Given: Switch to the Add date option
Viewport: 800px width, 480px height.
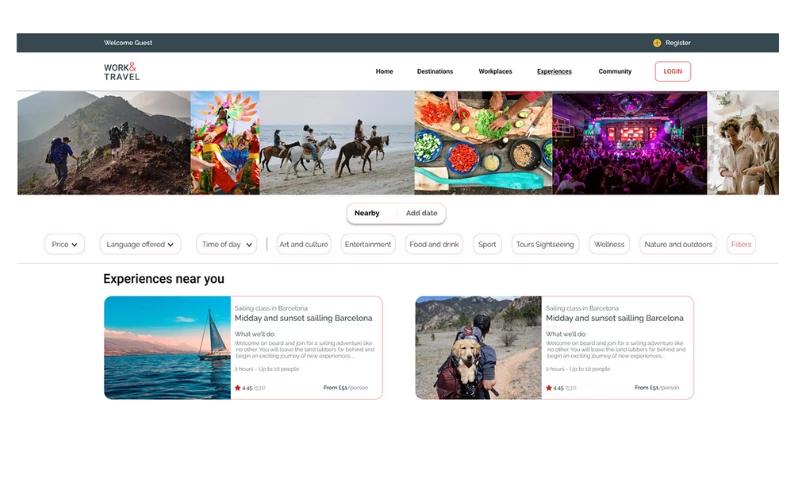Looking at the screenshot, I should pyautogui.click(x=421, y=213).
